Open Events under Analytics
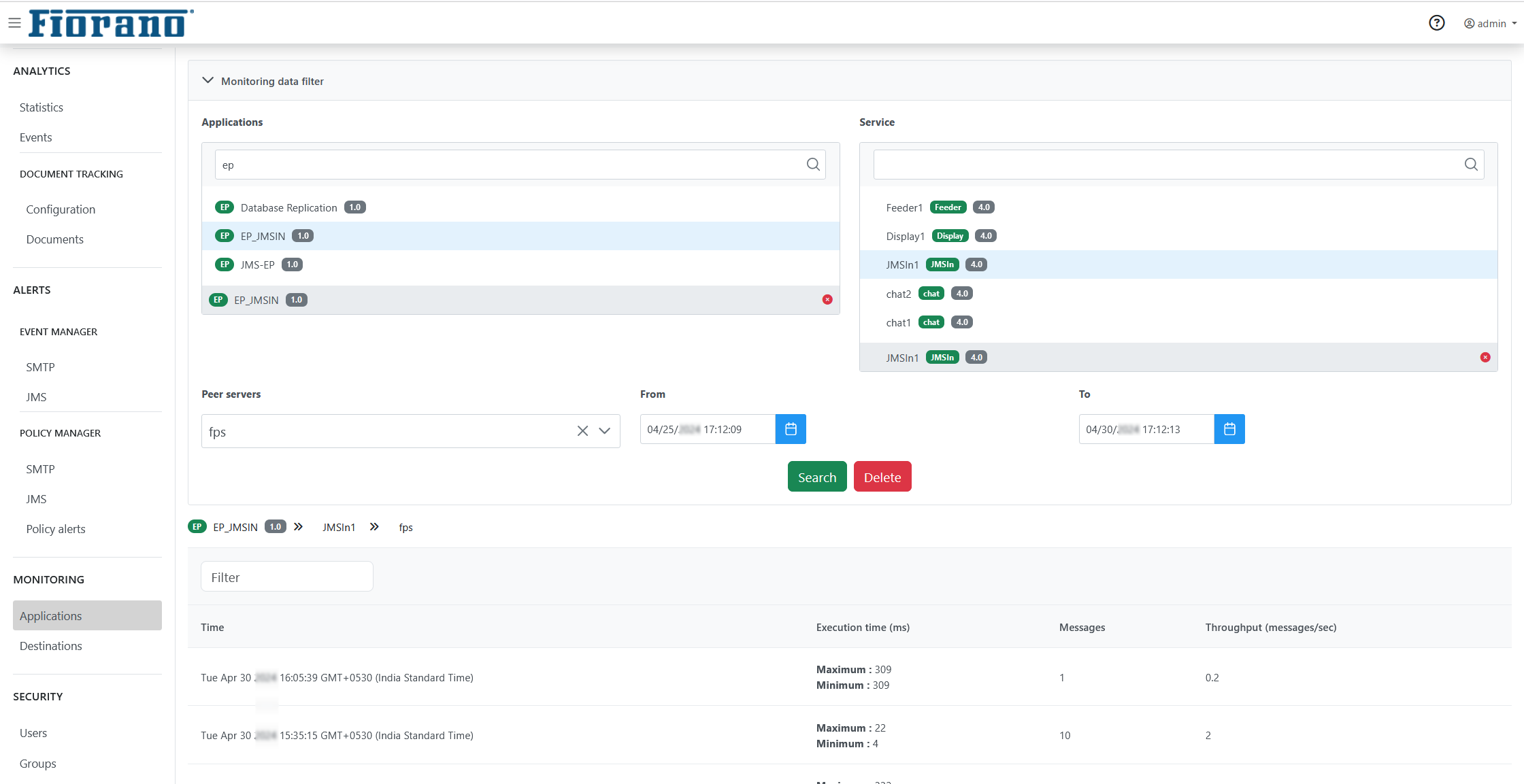 35,137
